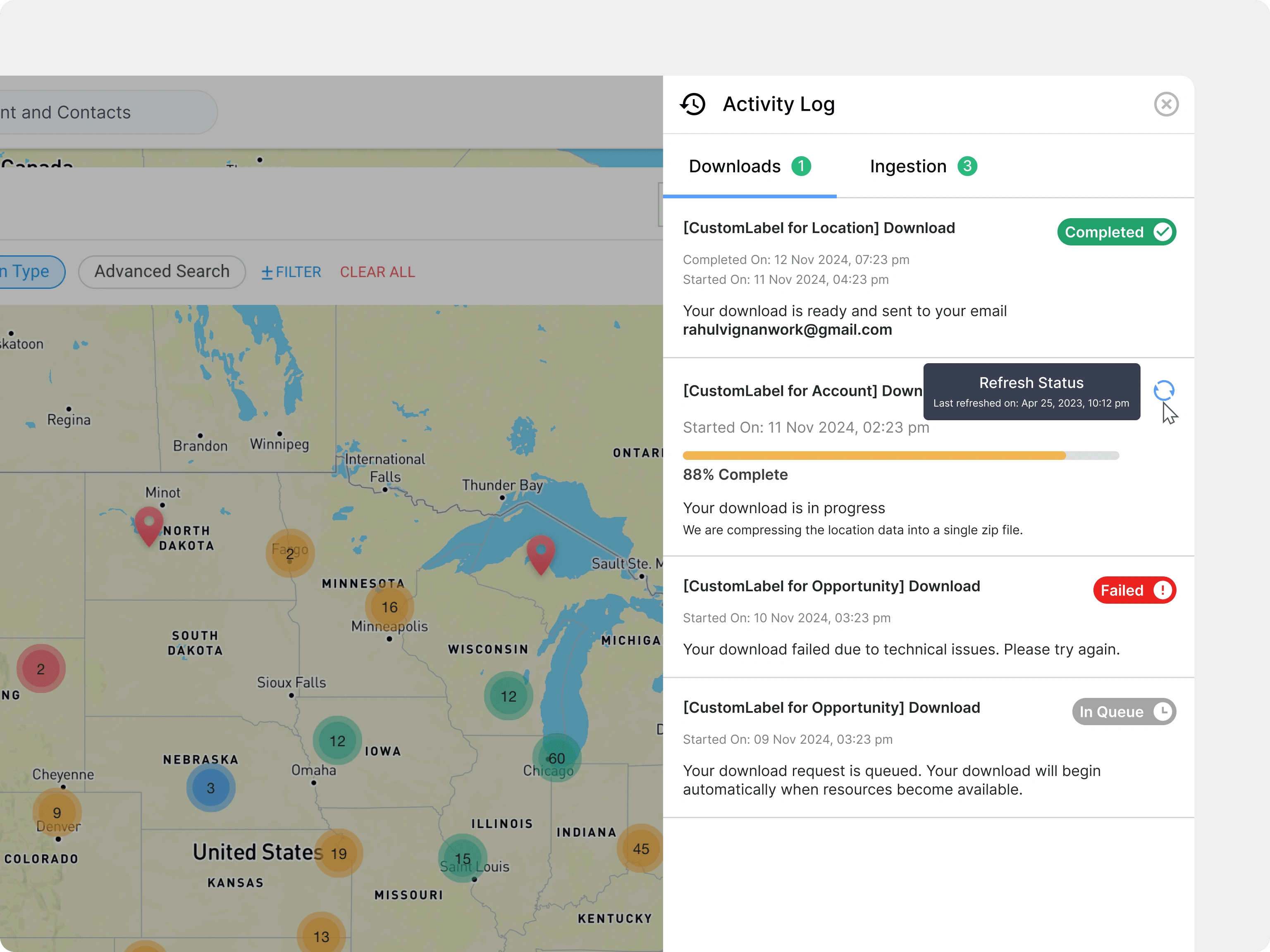This screenshot has width=1270, height=952.
Task: Clear all filters with CLEAR ALL
Action: coord(377,272)
